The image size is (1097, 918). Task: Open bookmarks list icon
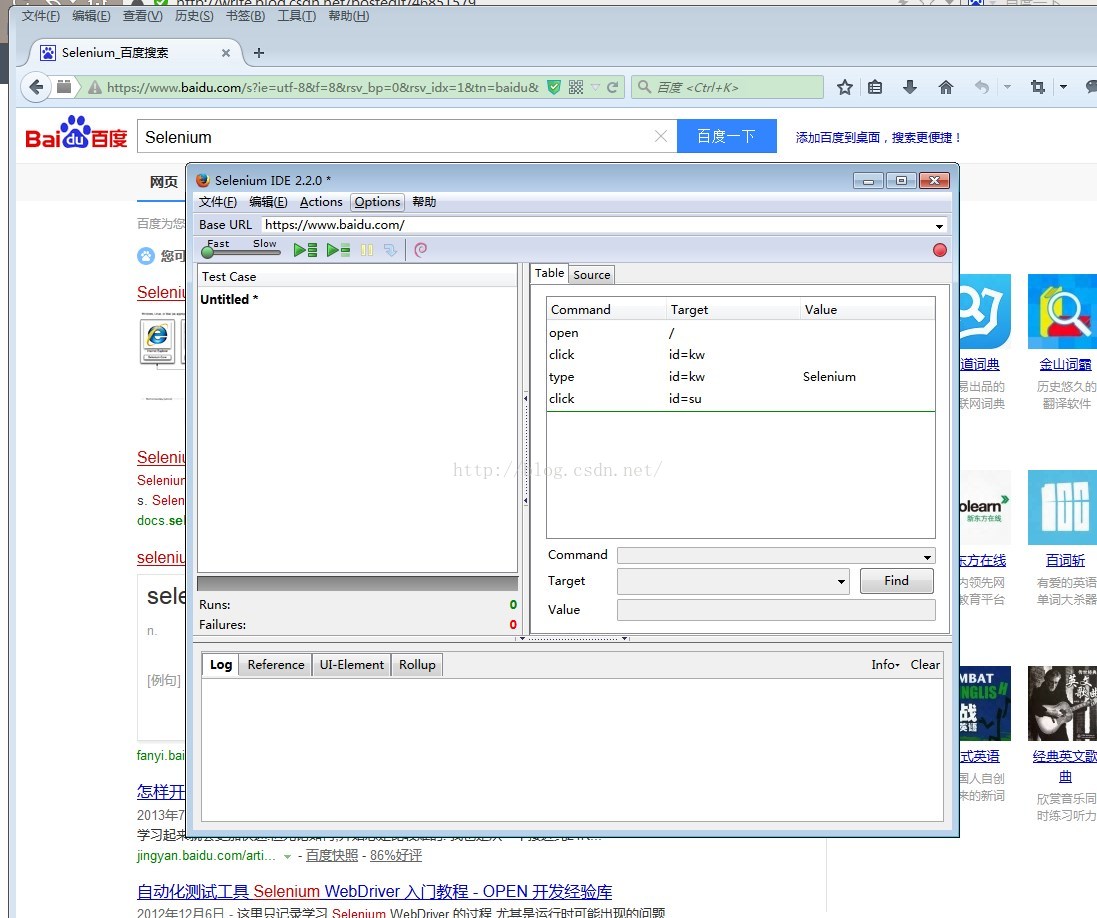pos(875,87)
